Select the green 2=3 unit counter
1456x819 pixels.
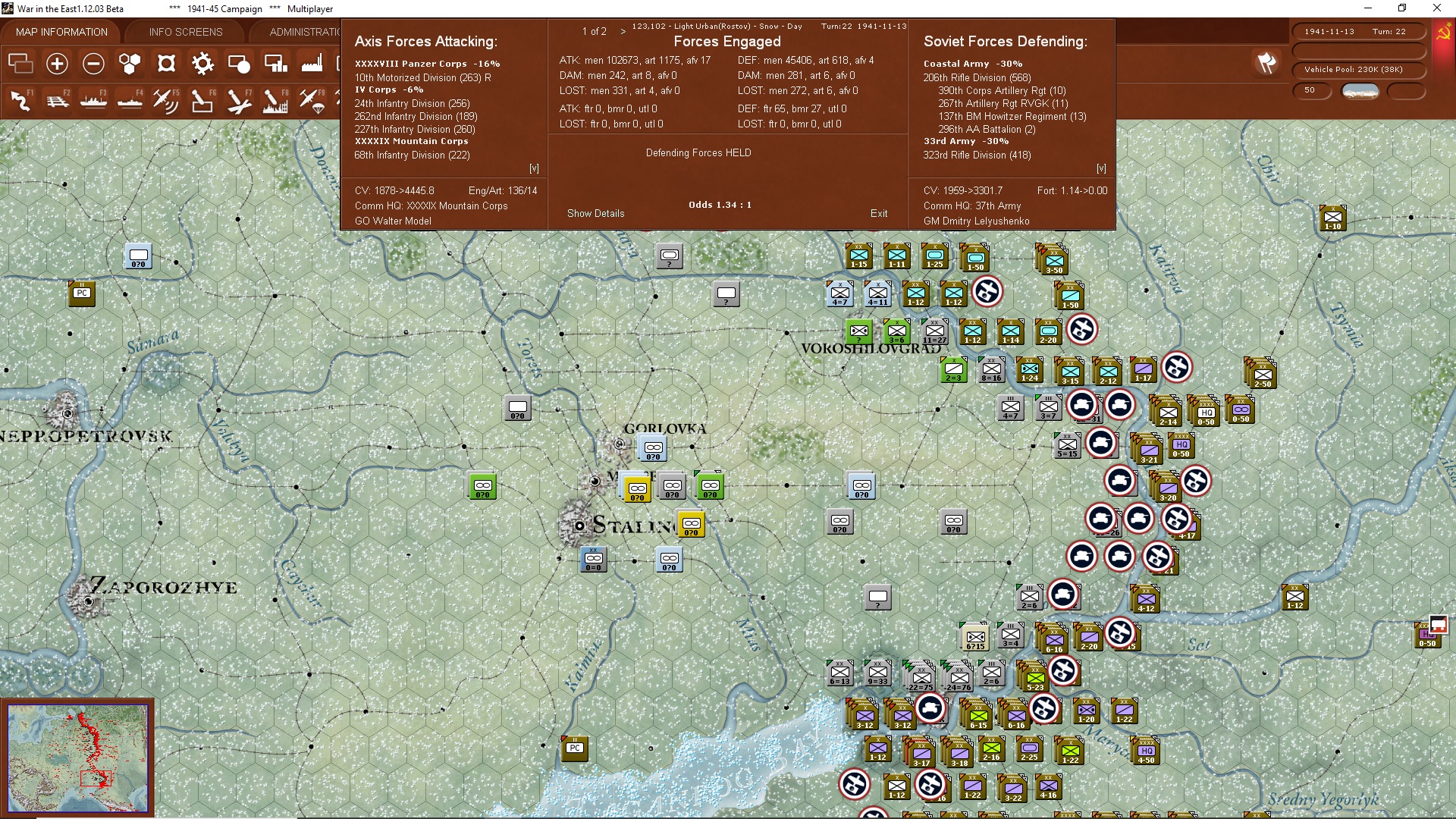point(953,369)
